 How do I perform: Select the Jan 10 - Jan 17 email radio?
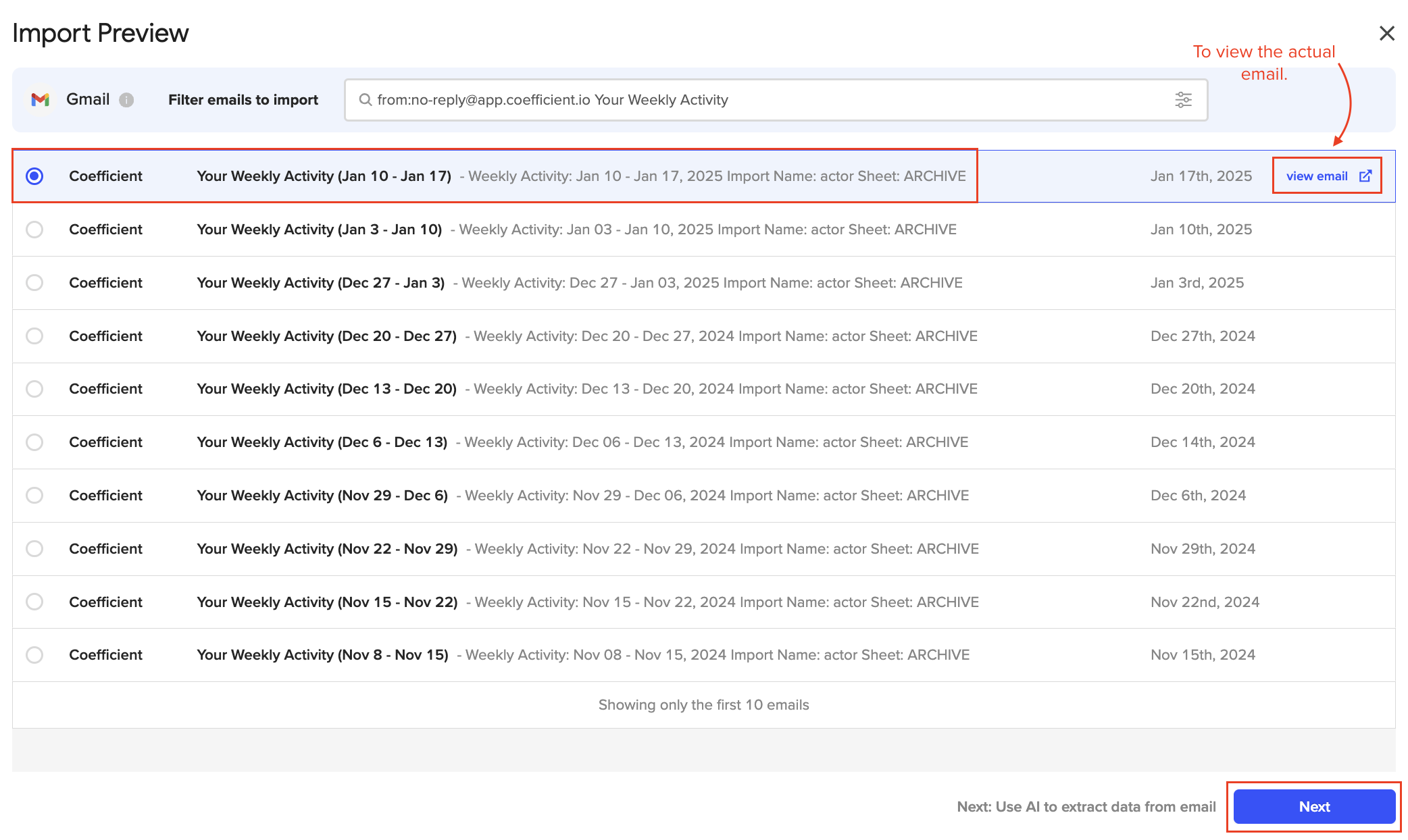coord(34,176)
